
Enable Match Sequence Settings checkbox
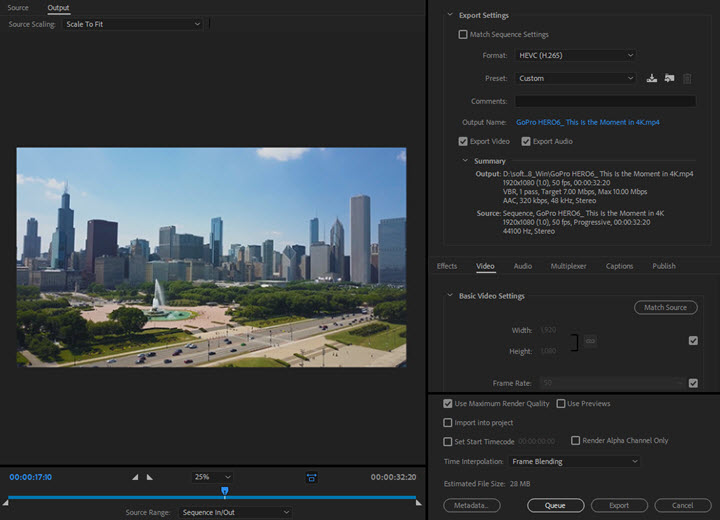(463, 35)
